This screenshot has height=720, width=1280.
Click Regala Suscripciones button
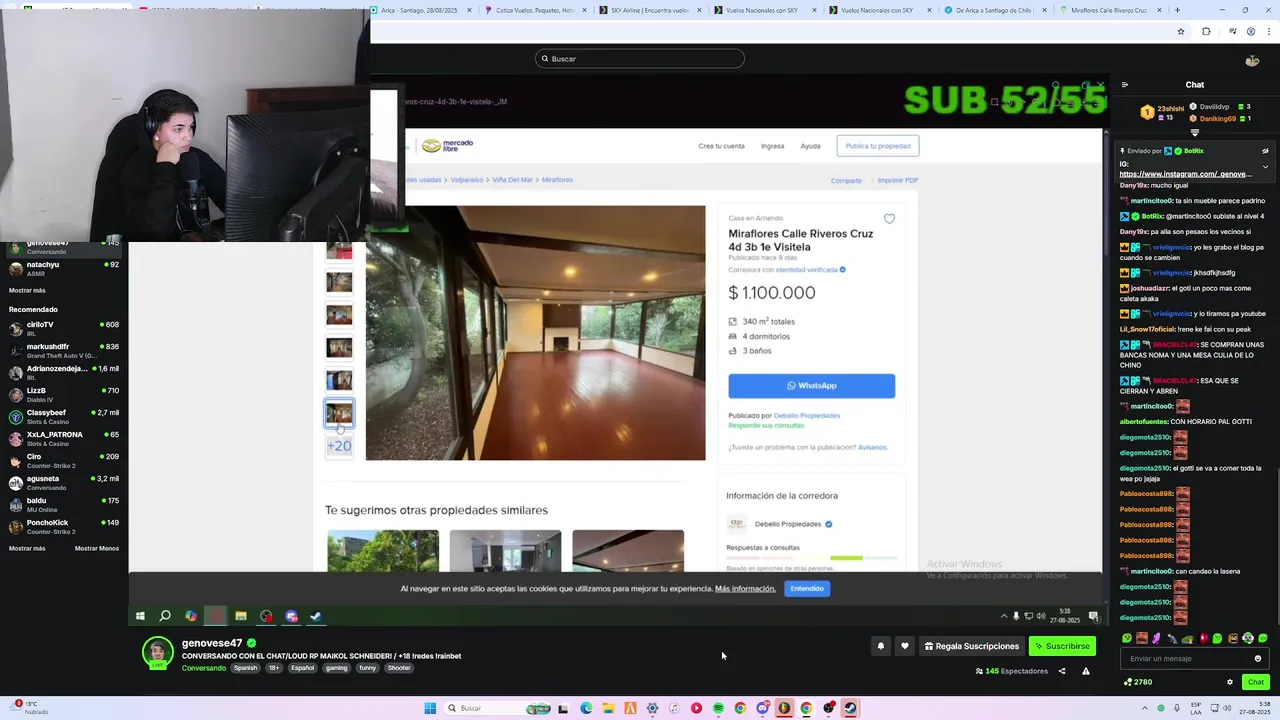(972, 646)
